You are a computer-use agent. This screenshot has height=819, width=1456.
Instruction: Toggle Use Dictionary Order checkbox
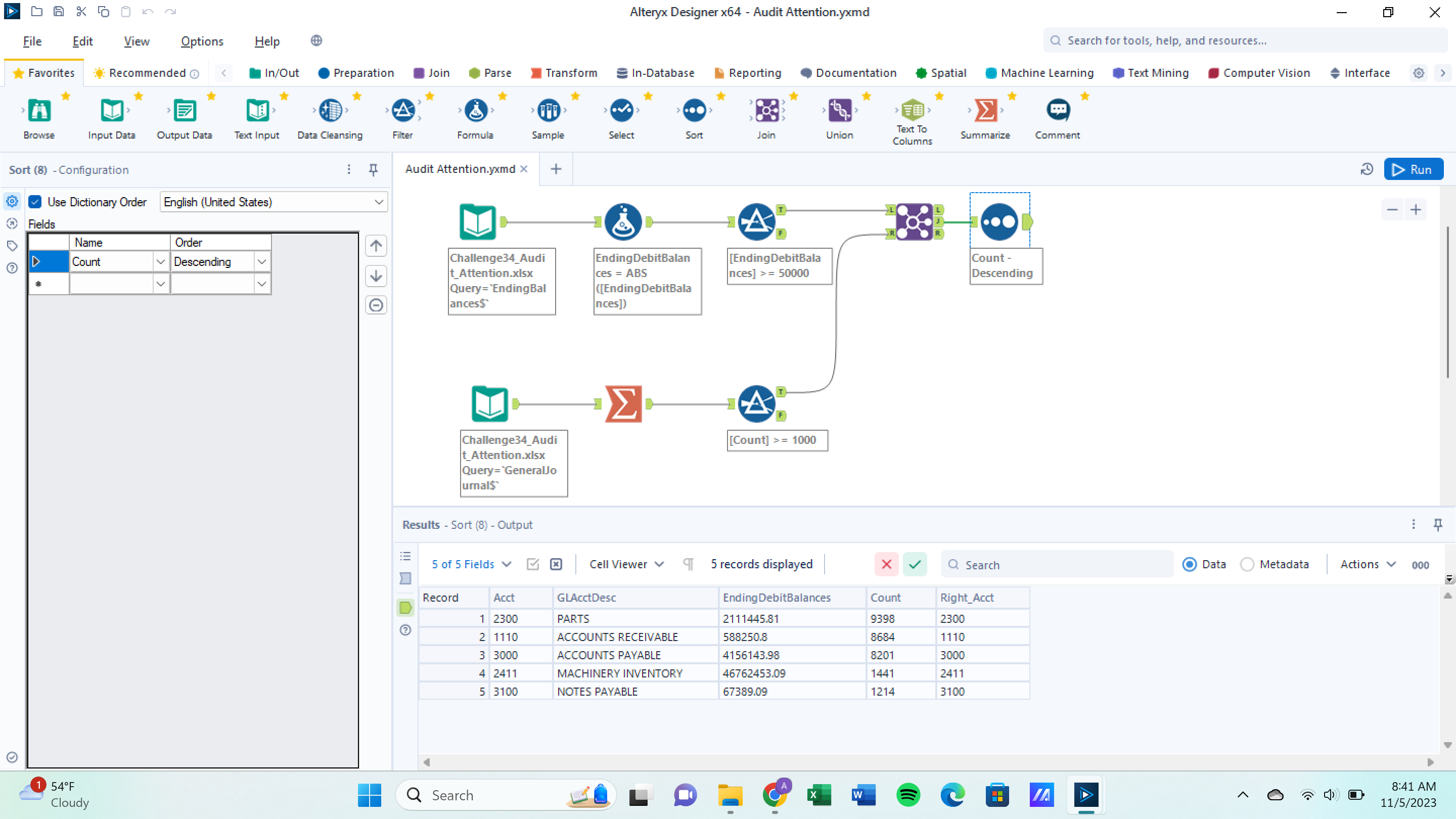pos(35,202)
